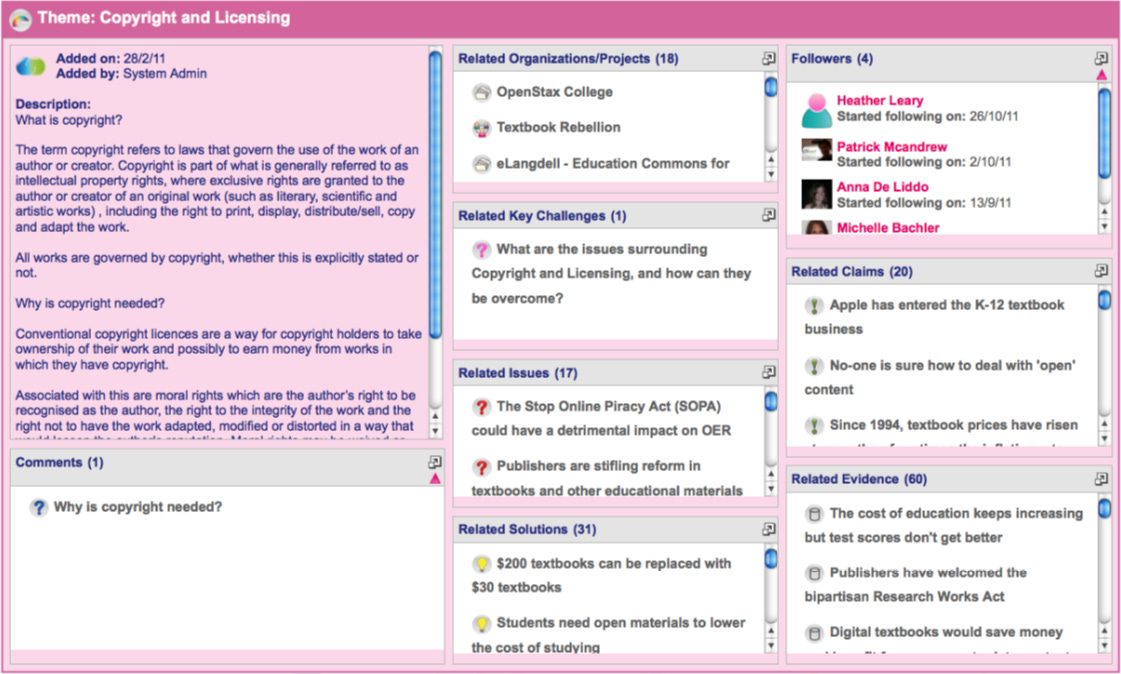The width and height of the screenshot is (1121, 674).
Task: Open Michelle Bachler's profile link
Action: [x=888, y=227]
